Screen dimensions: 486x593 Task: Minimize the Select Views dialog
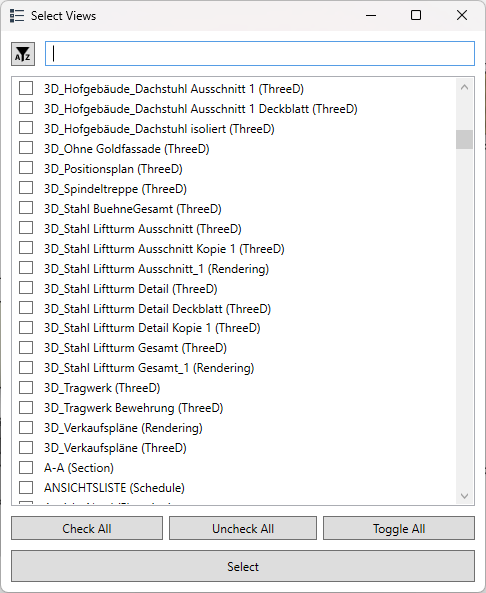371,15
